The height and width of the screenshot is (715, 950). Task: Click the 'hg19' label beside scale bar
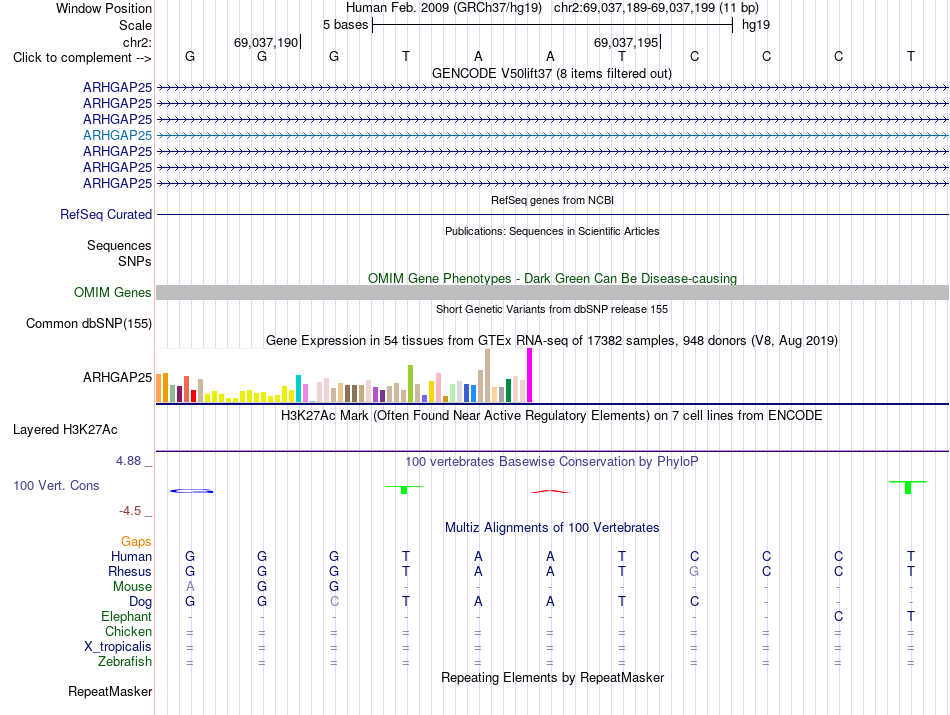pos(756,25)
